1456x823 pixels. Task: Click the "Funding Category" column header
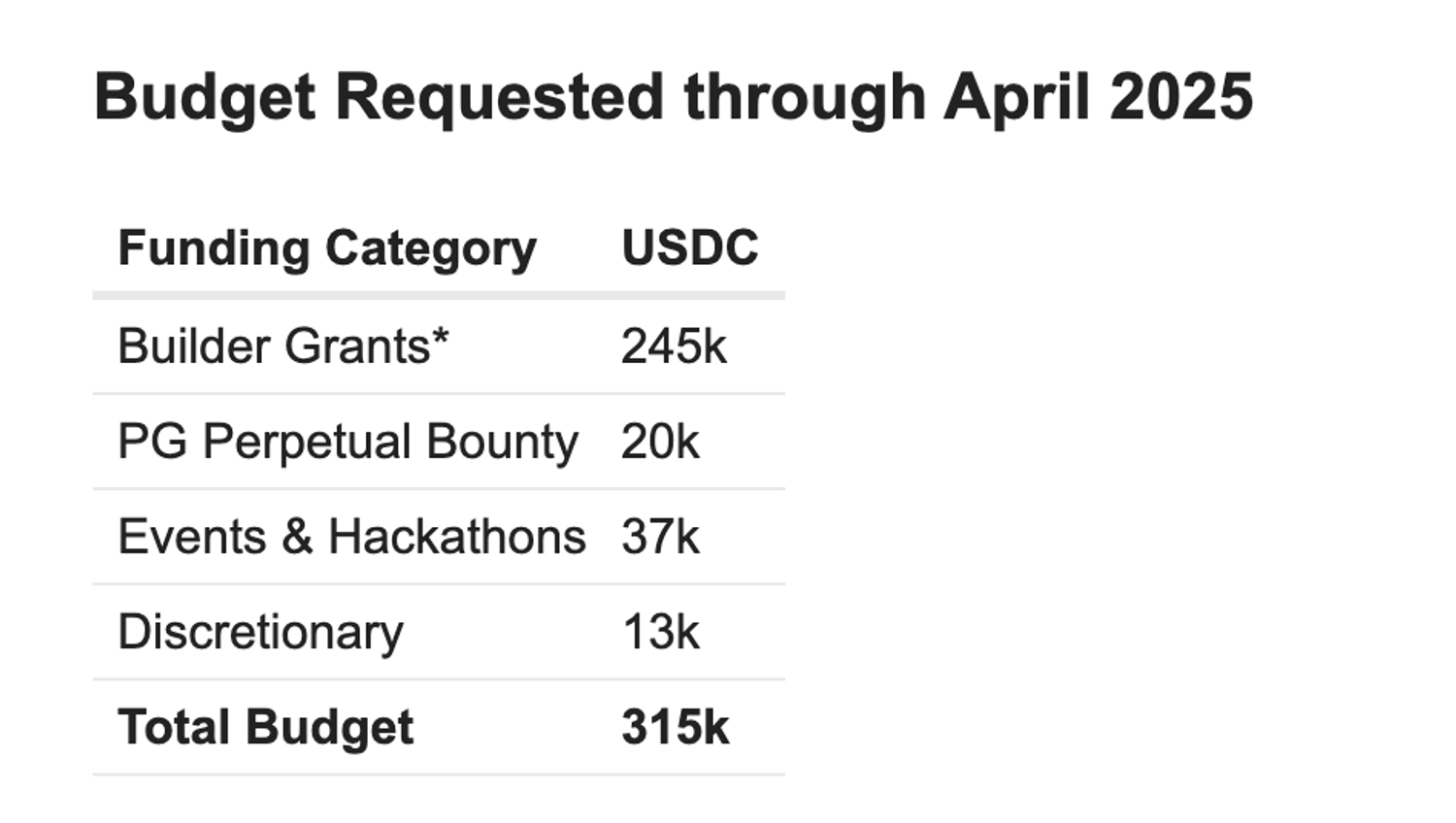(327, 247)
